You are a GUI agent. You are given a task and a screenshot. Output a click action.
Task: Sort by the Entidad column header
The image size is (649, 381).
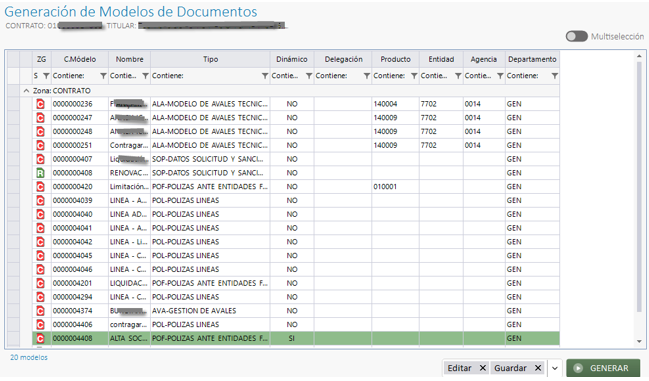point(441,59)
